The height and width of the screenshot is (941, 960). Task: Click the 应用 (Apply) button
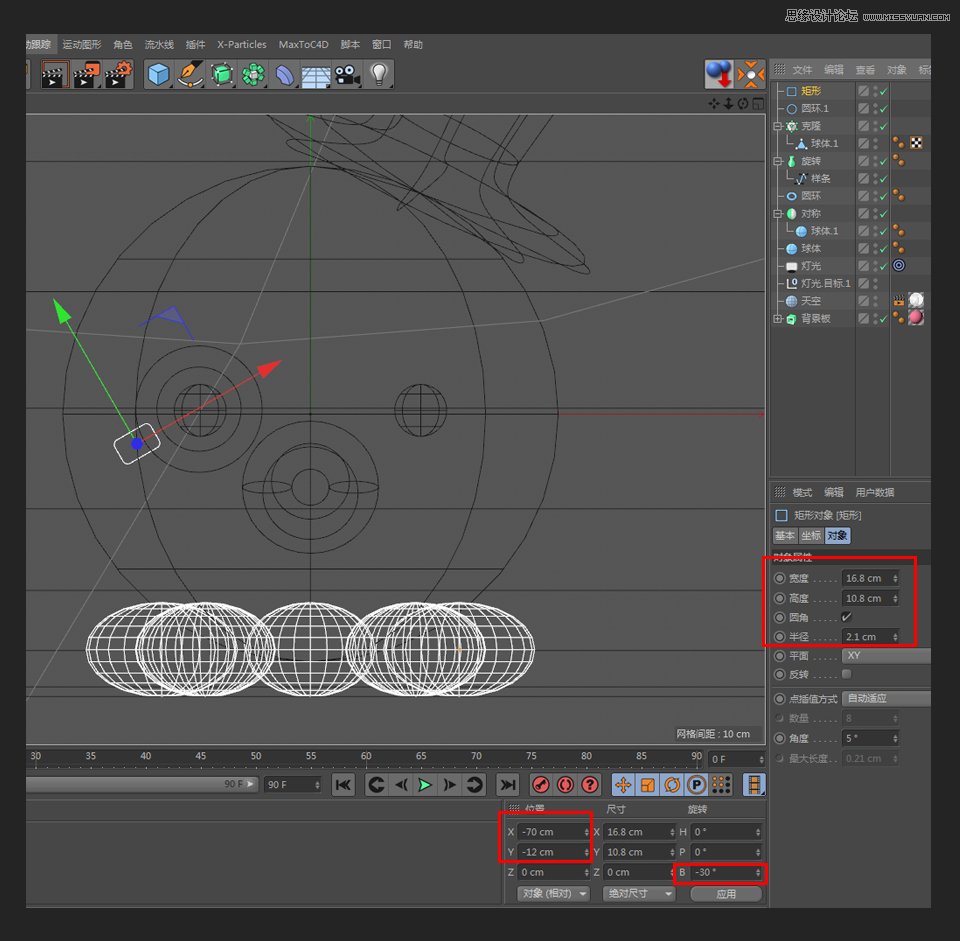click(726, 894)
